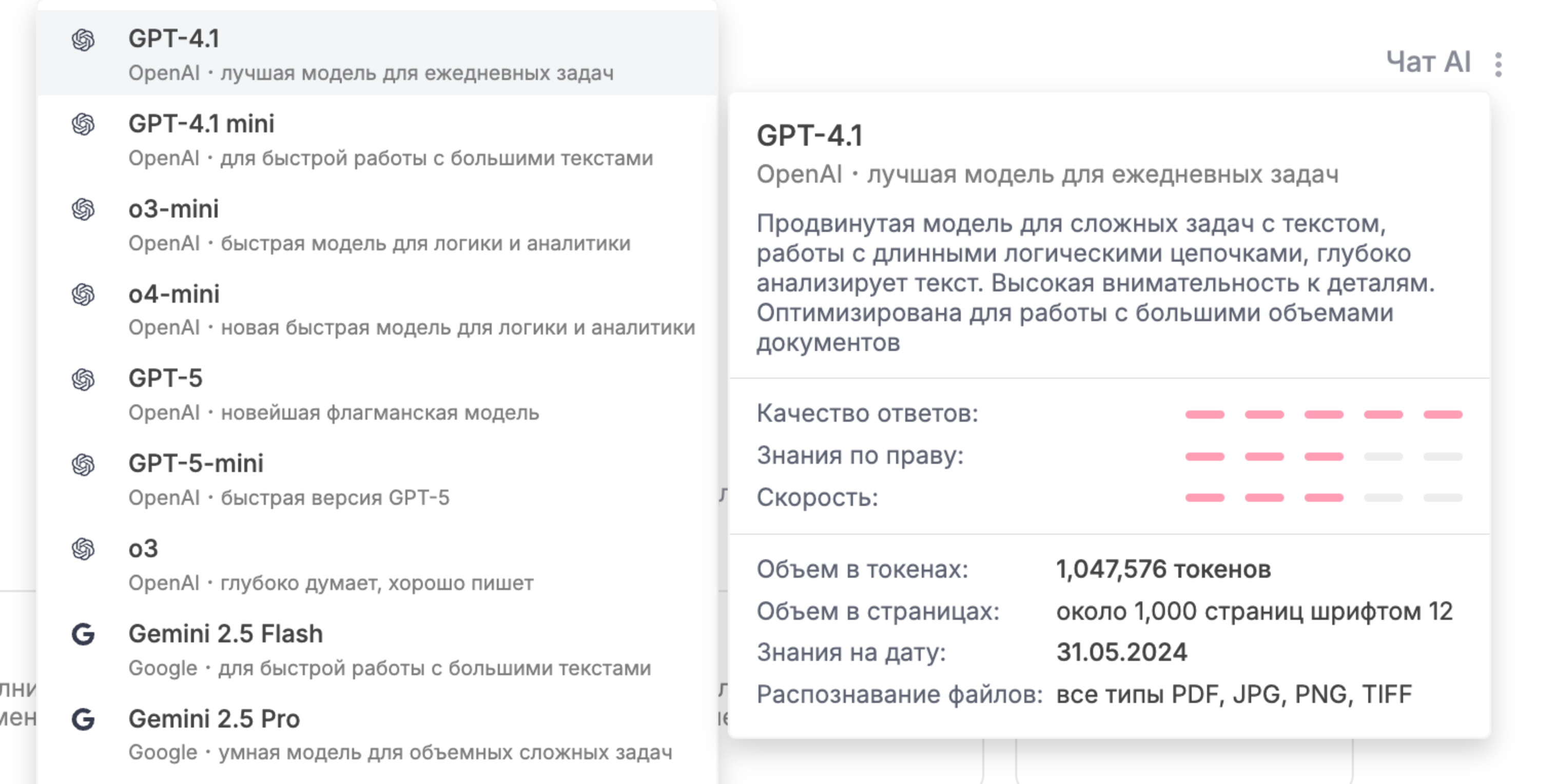Click the GPT-4.1 title in the details card
Screen dimensions: 1554x784
[809, 135]
